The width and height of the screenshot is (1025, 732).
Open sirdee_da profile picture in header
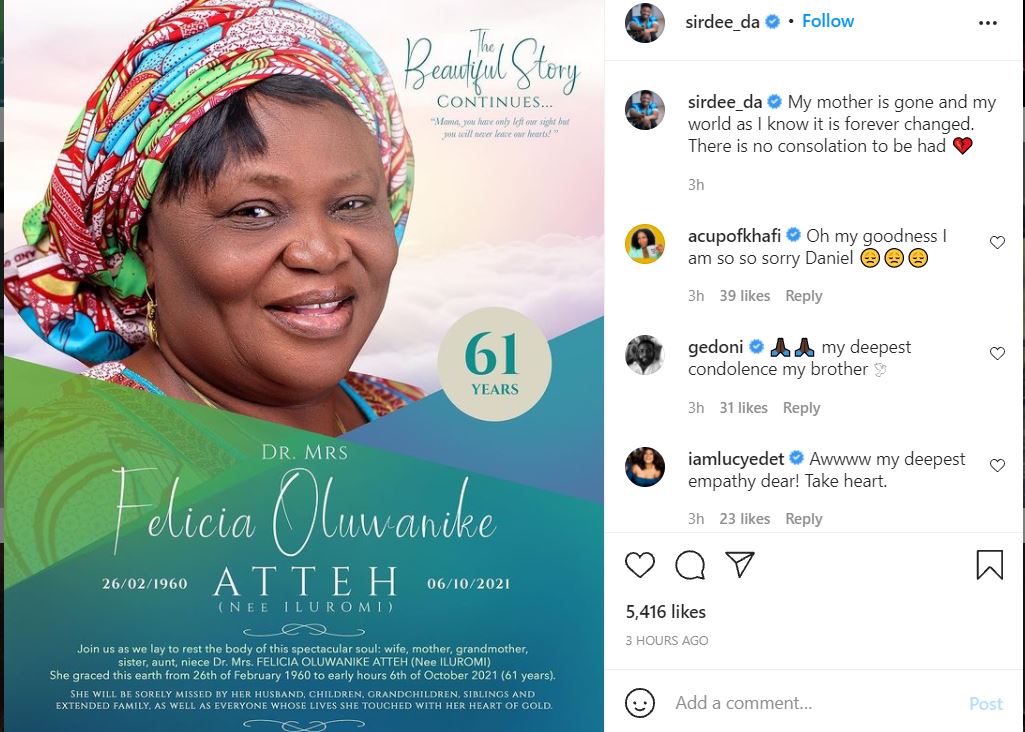(645, 22)
